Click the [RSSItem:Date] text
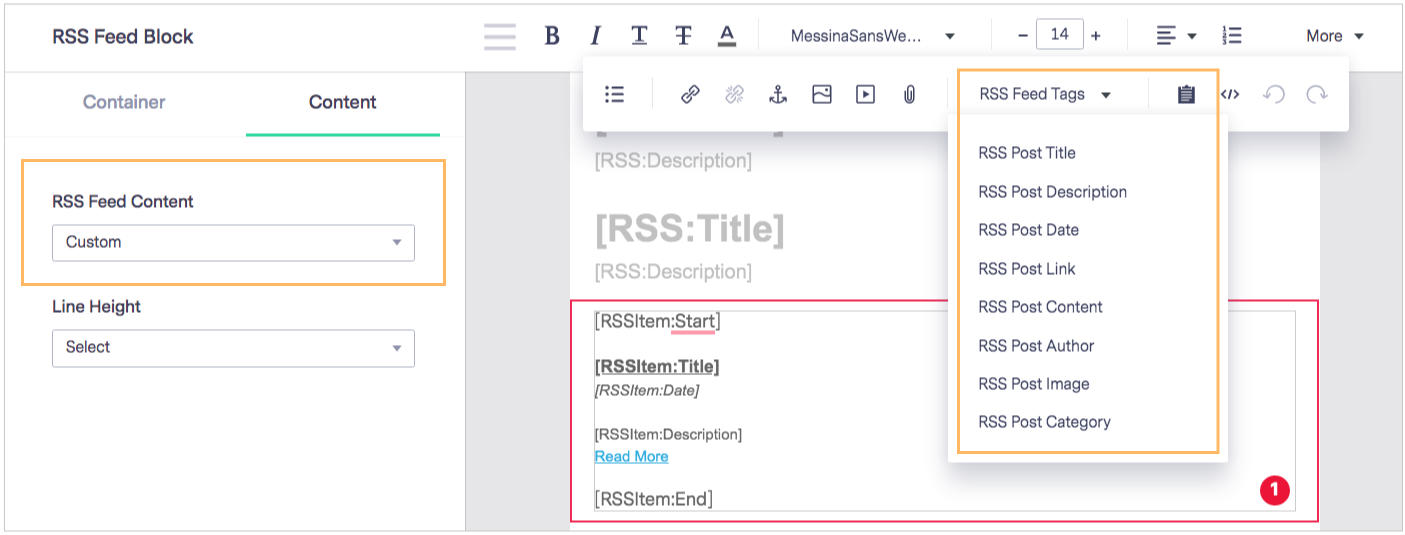The height and width of the screenshot is (535, 1405). click(647, 390)
